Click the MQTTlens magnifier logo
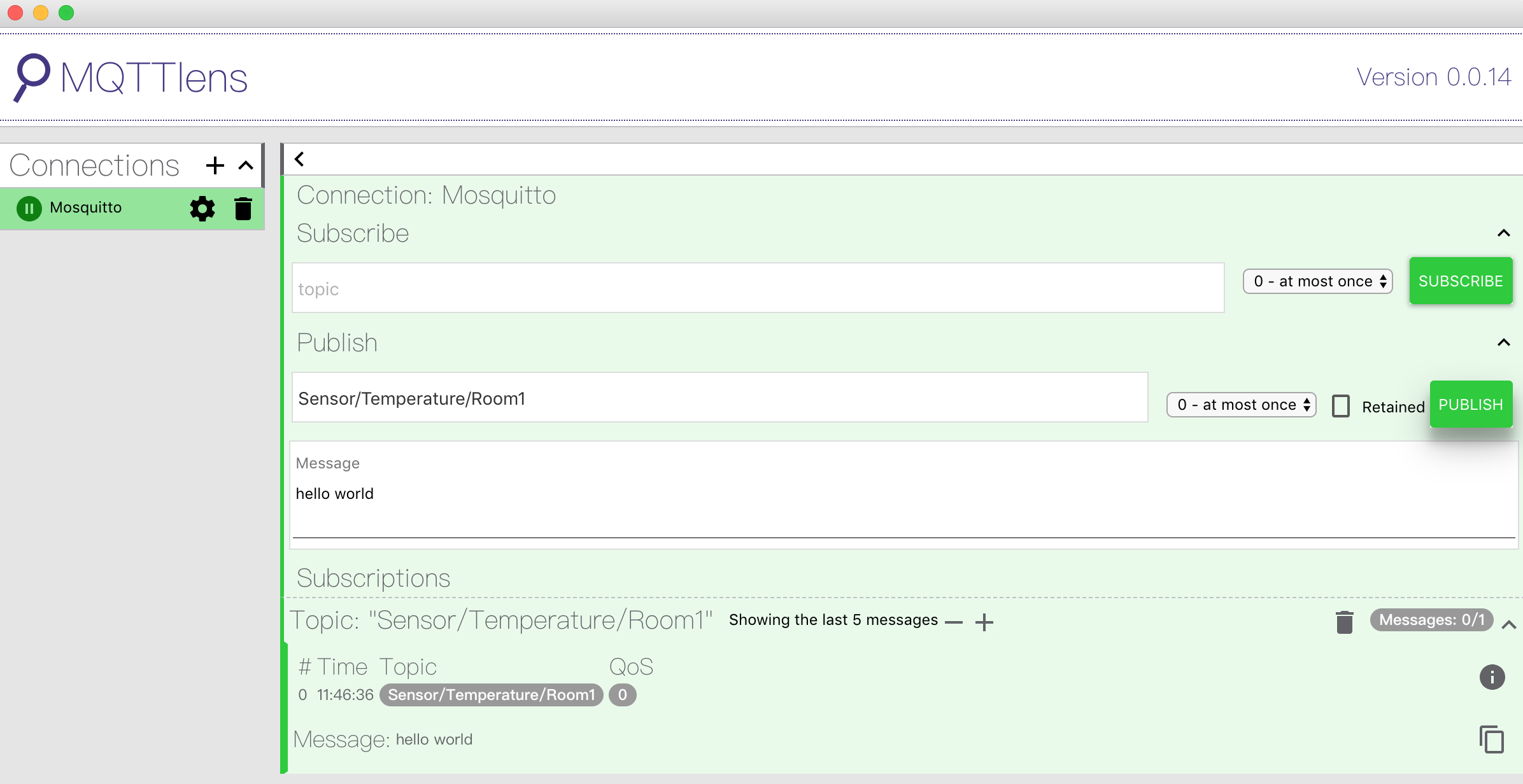 click(32, 78)
